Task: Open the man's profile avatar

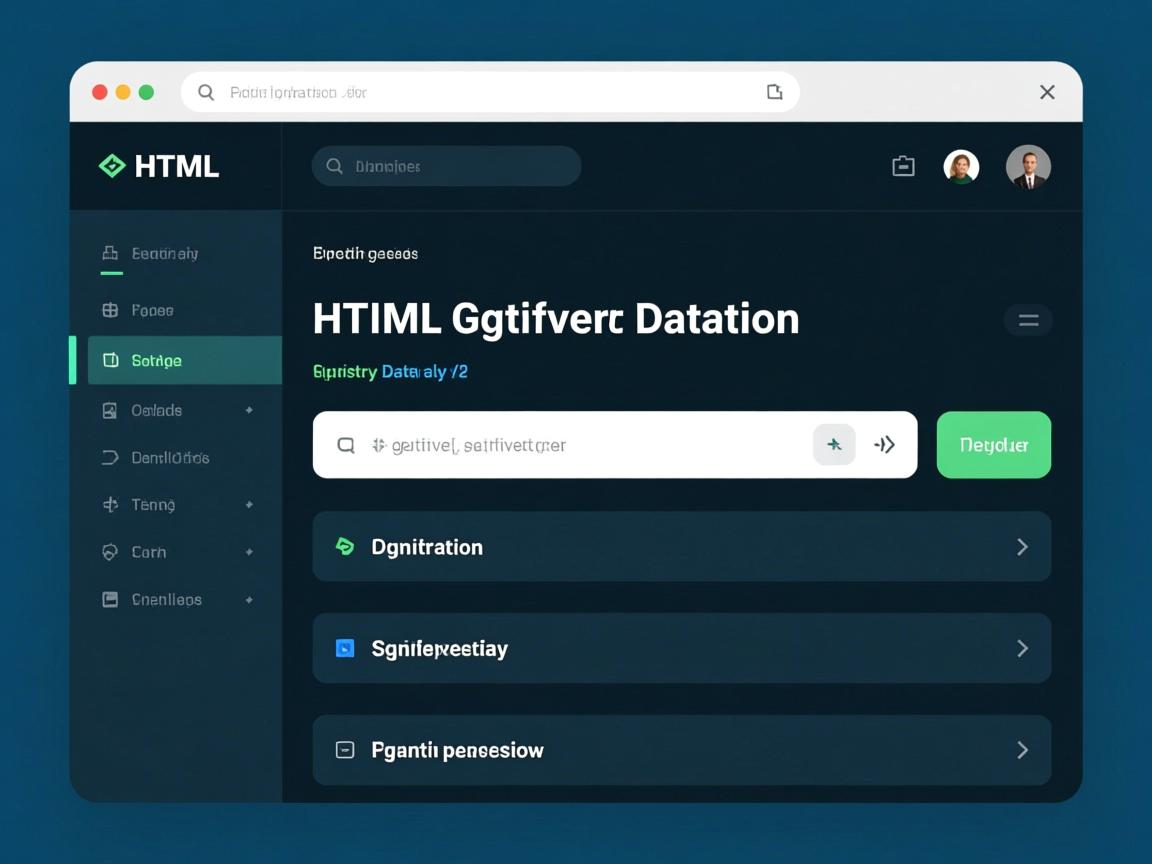Action: pos(1028,167)
